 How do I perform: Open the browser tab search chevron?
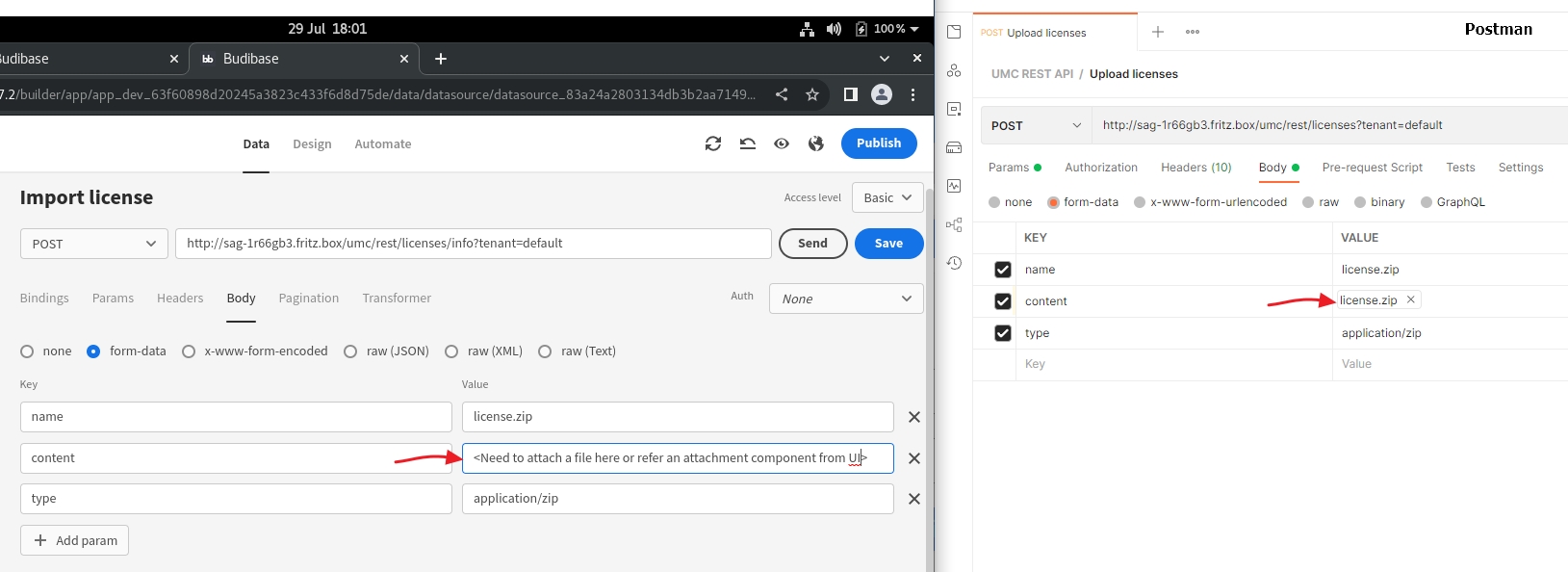click(885, 59)
